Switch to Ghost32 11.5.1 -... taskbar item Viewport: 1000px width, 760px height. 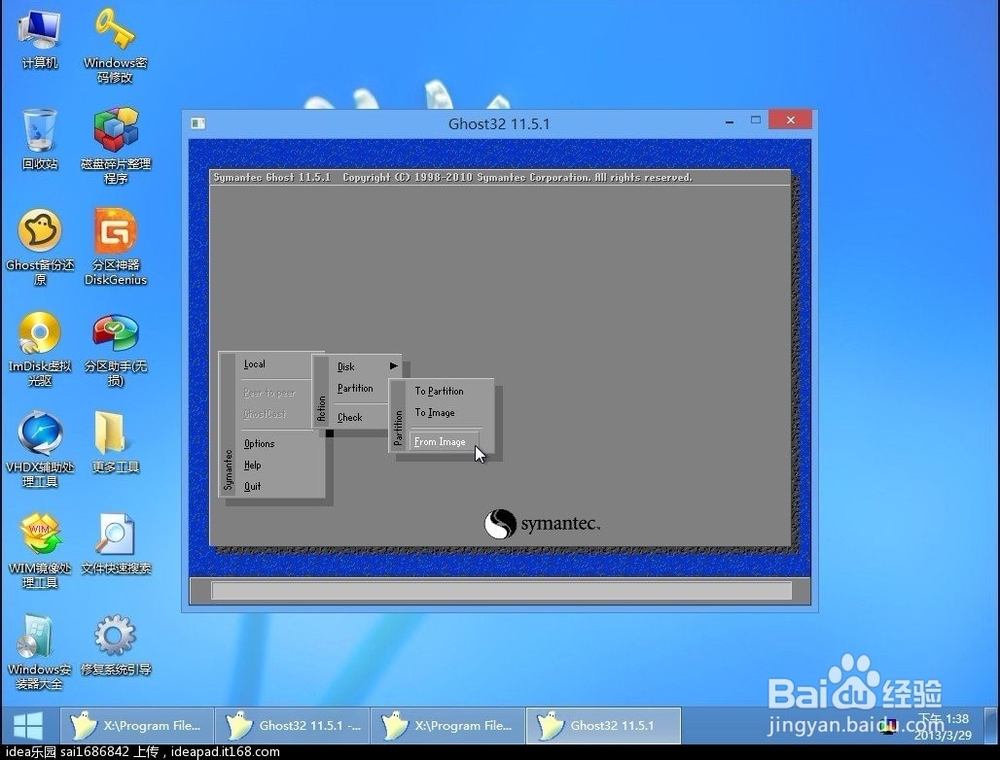click(x=293, y=726)
